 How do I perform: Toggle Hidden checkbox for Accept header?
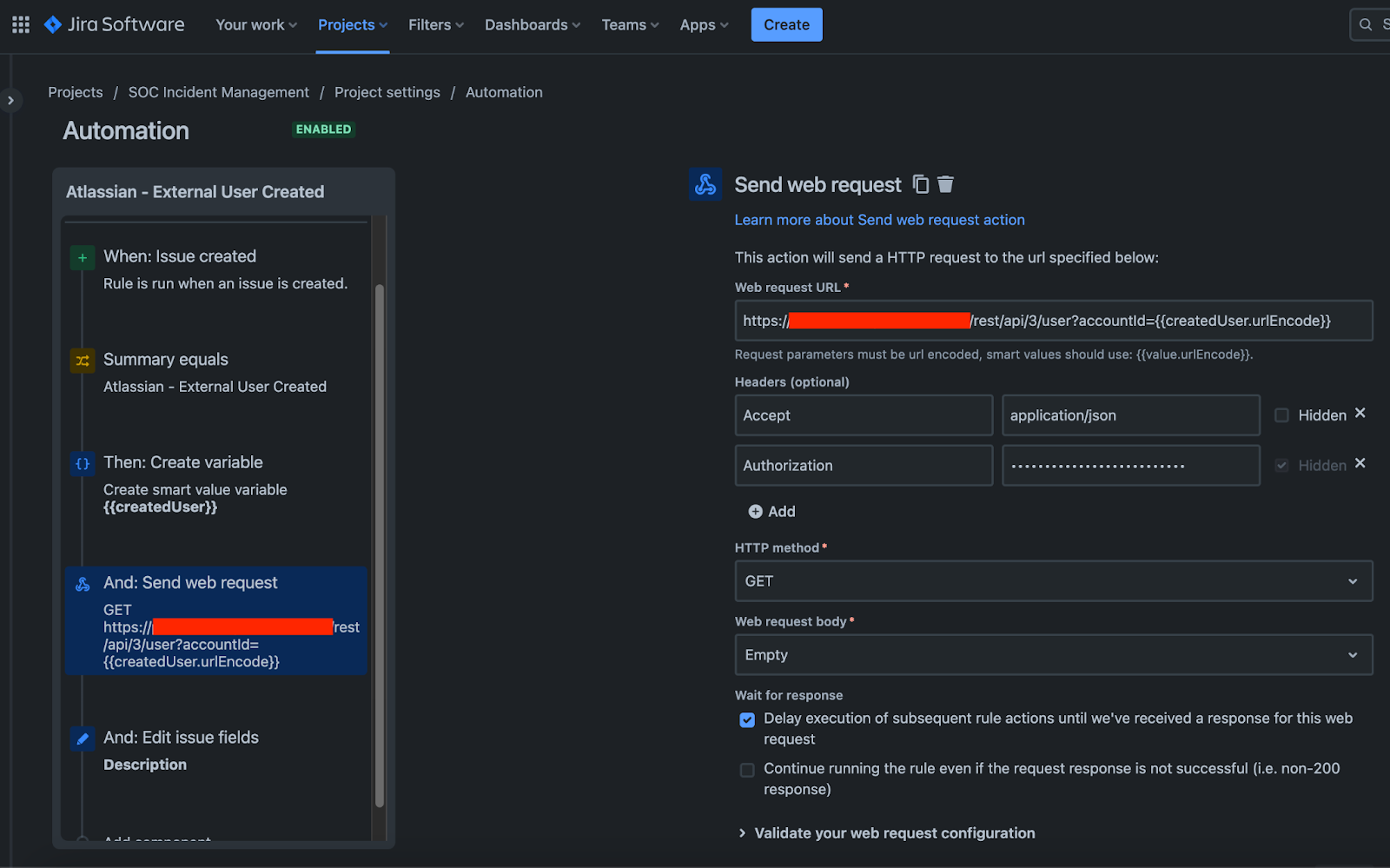[x=1281, y=415]
